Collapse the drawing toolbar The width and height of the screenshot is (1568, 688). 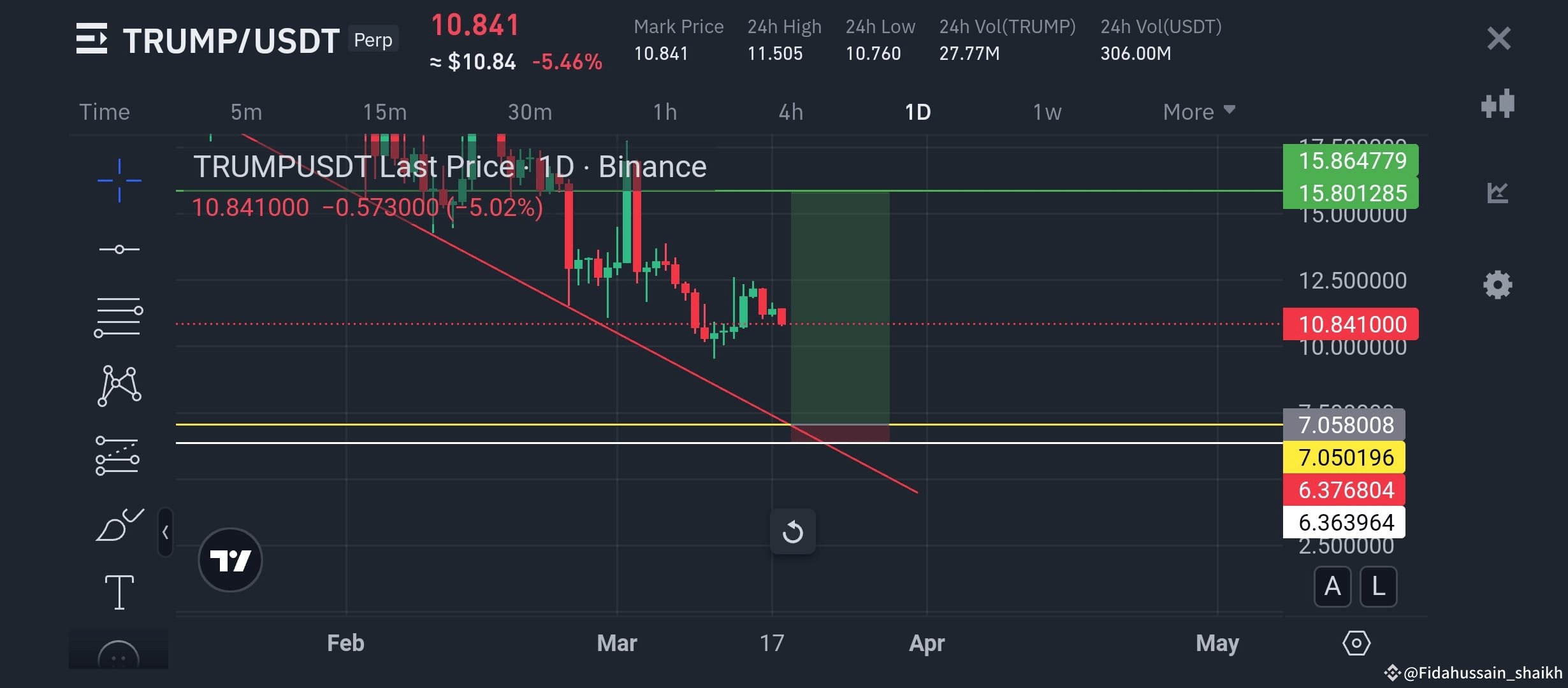coord(165,532)
